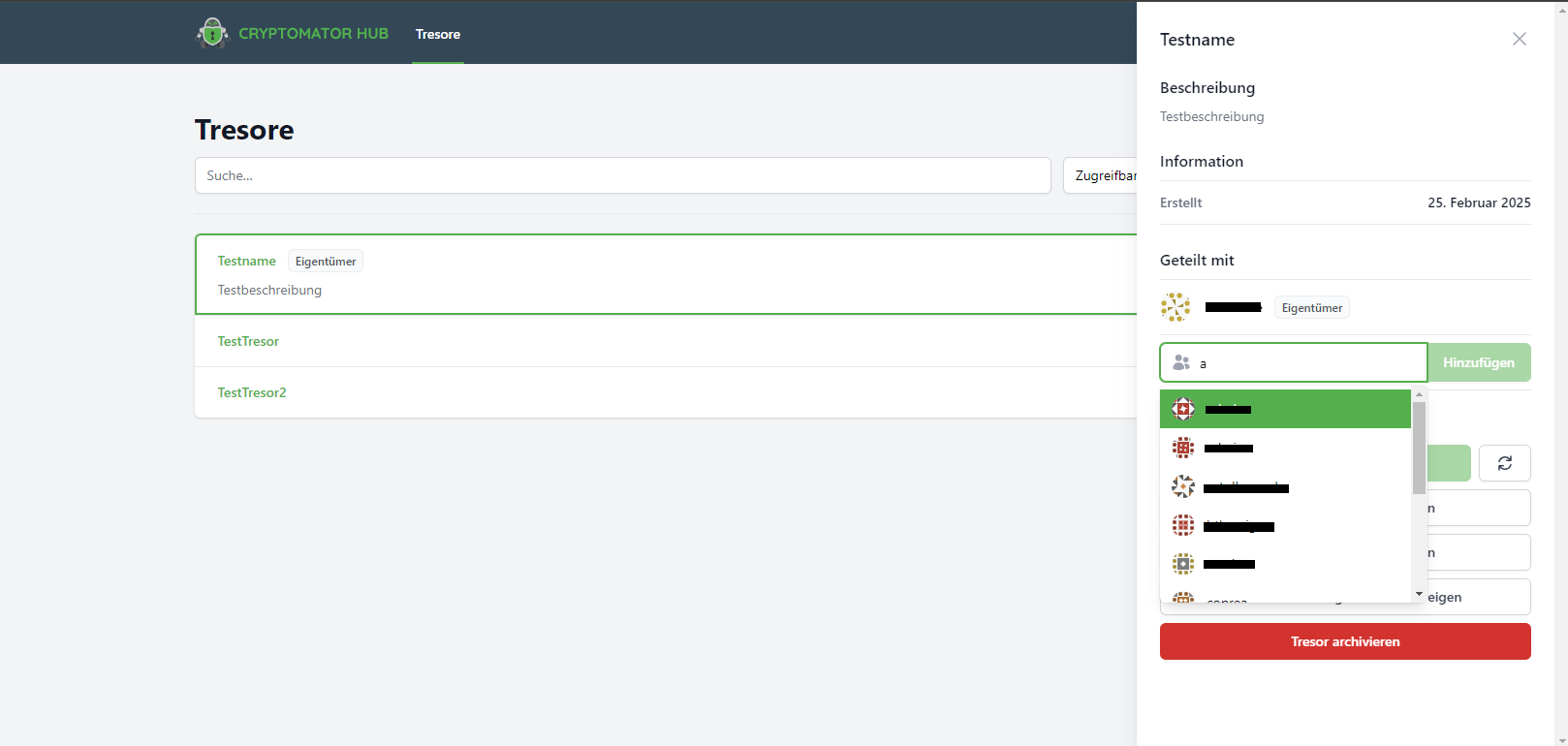
Task: Click the CRYPTOMATOR HUB title link
Action: click(x=313, y=33)
